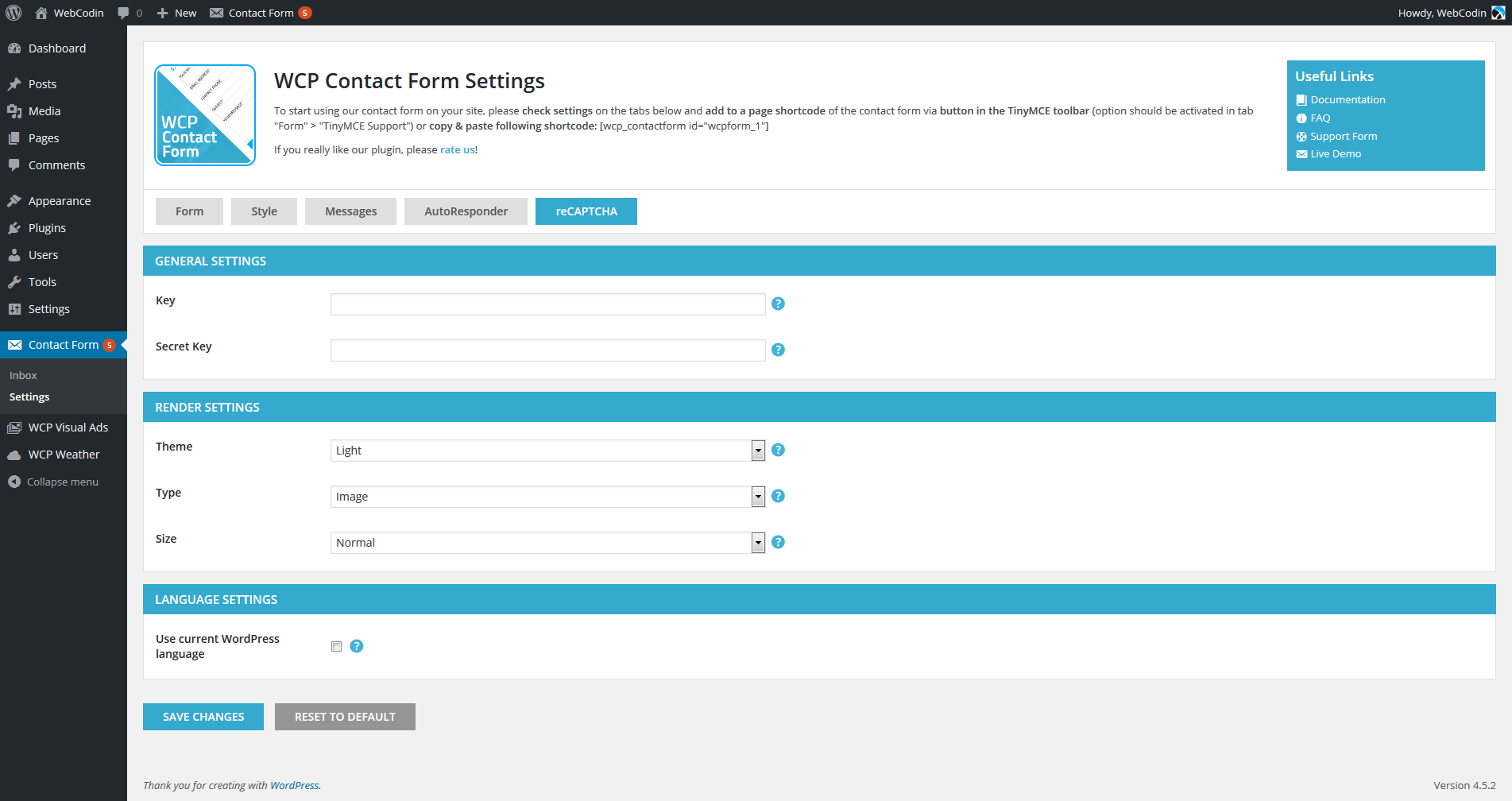Open Plugins in the admin sidebar
Screen dimensions: 1512x801
tap(47, 228)
